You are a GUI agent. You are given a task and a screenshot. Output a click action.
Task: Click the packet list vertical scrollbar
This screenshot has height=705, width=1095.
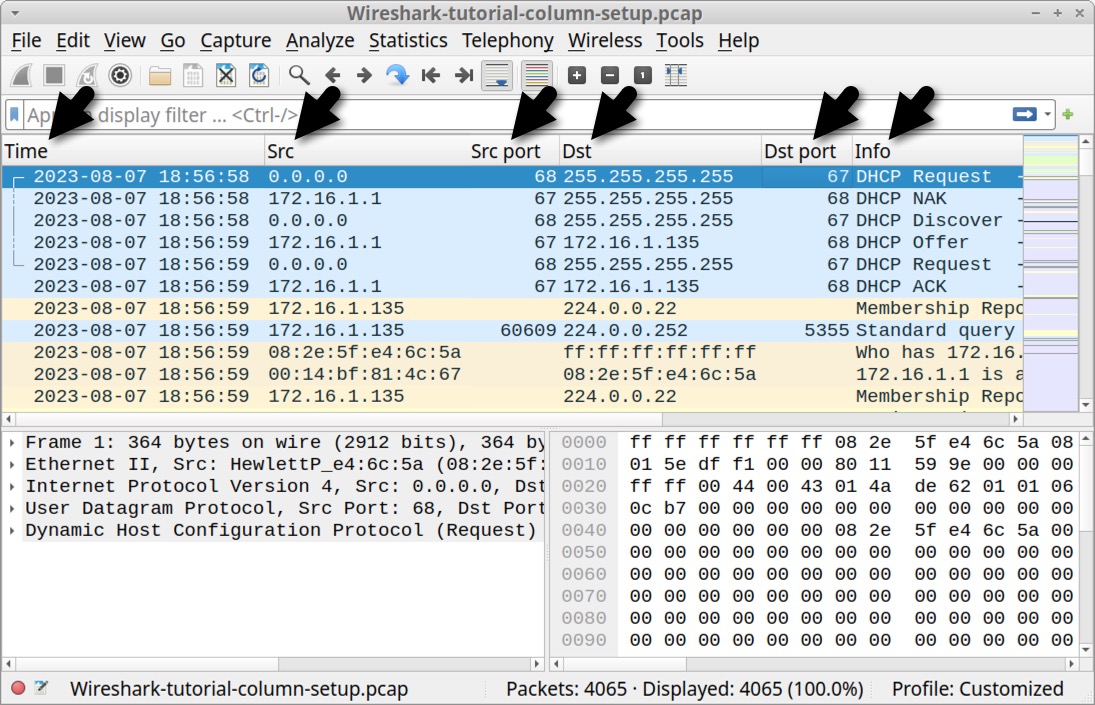pyautogui.click(x=1085, y=273)
